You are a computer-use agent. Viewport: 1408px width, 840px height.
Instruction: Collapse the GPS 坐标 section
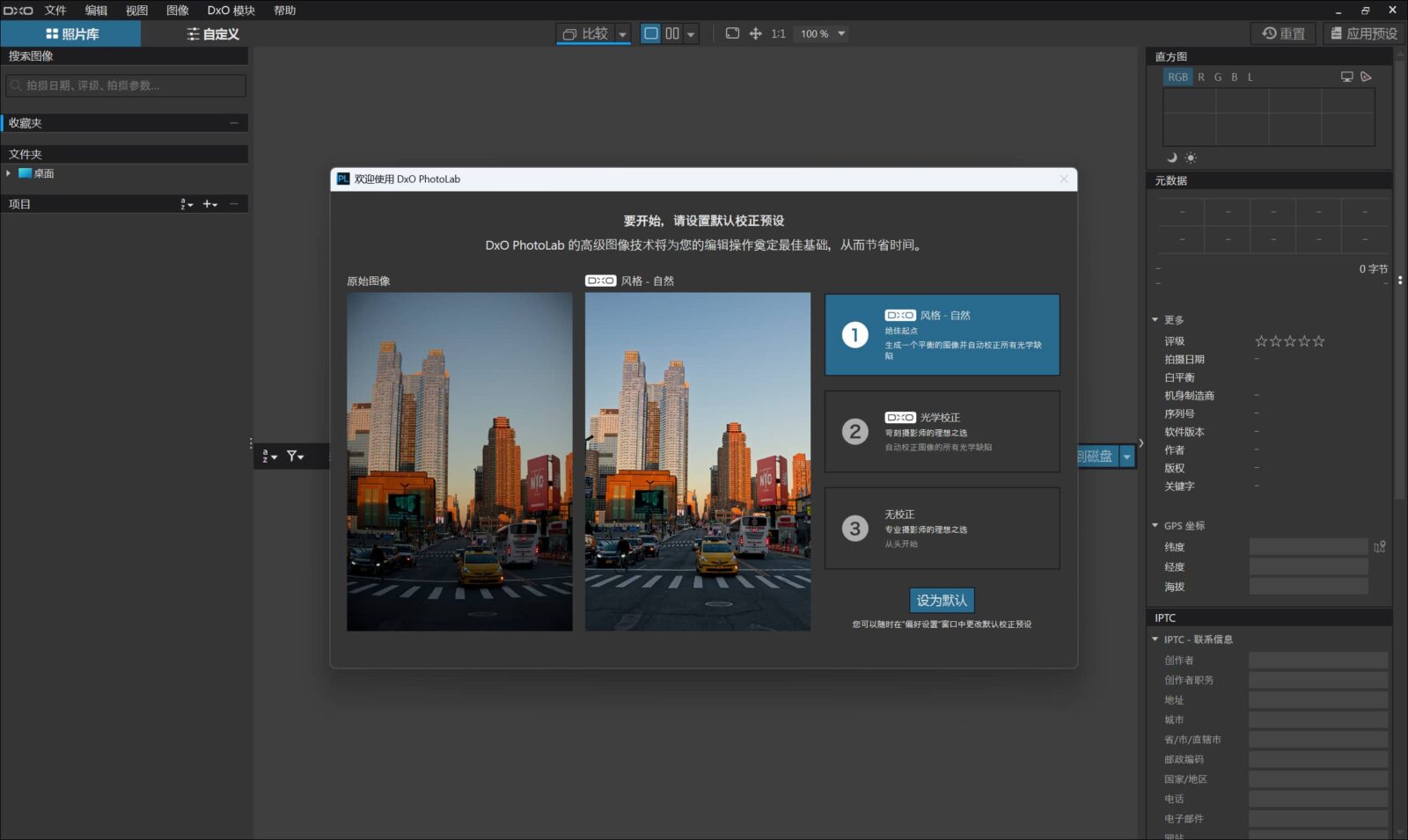(1155, 526)
